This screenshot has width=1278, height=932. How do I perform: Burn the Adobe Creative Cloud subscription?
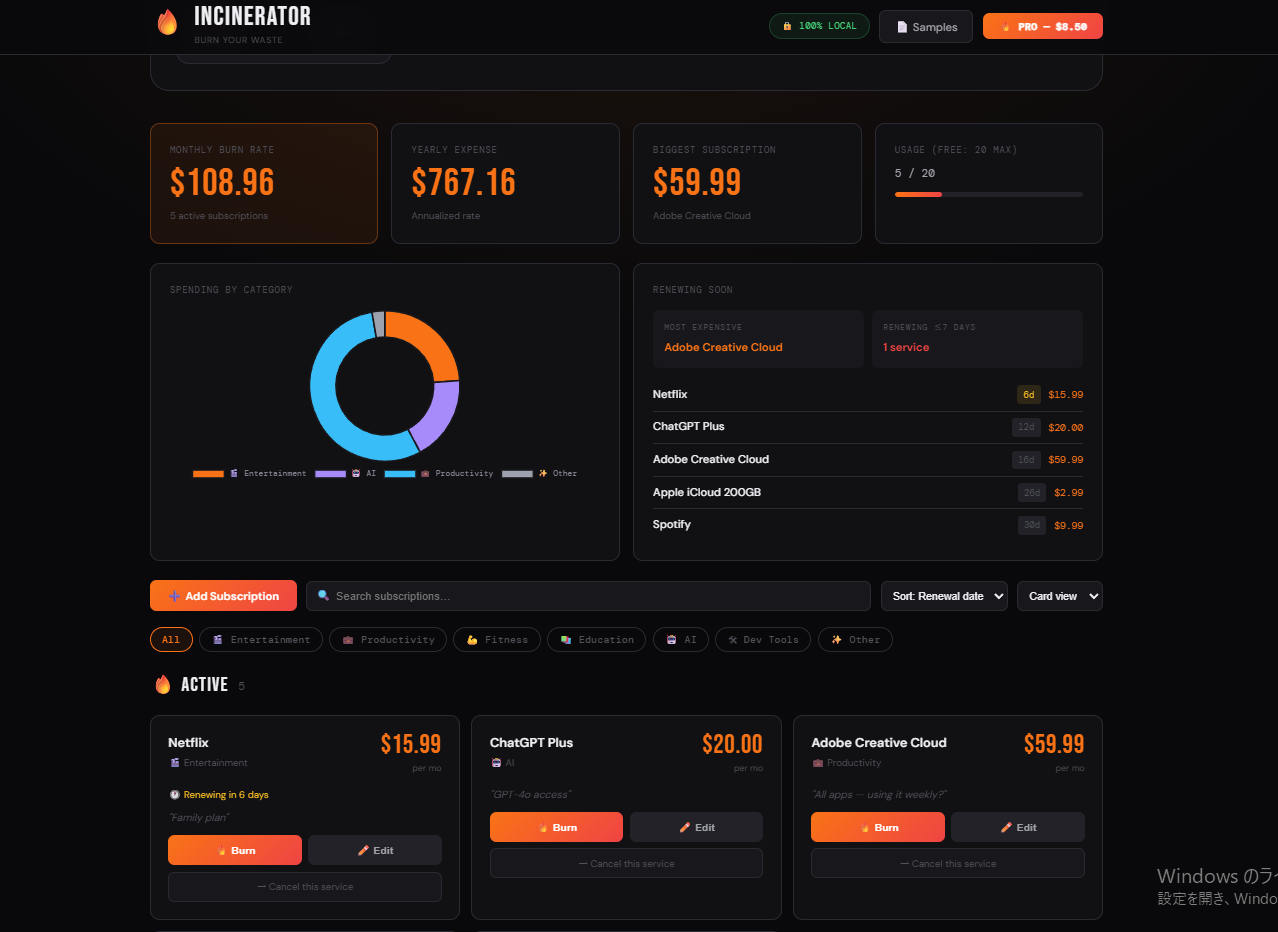click(878, 827)
